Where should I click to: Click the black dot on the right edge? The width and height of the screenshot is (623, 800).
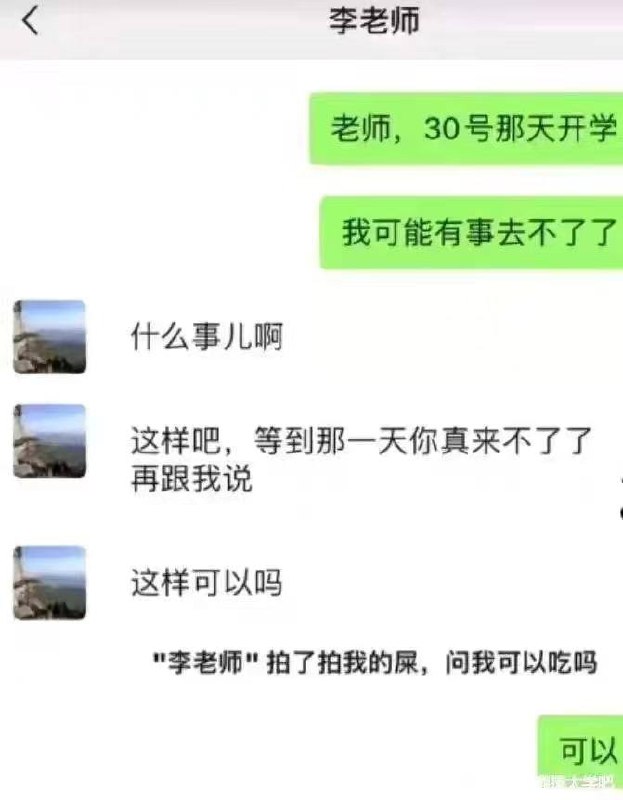621,512
